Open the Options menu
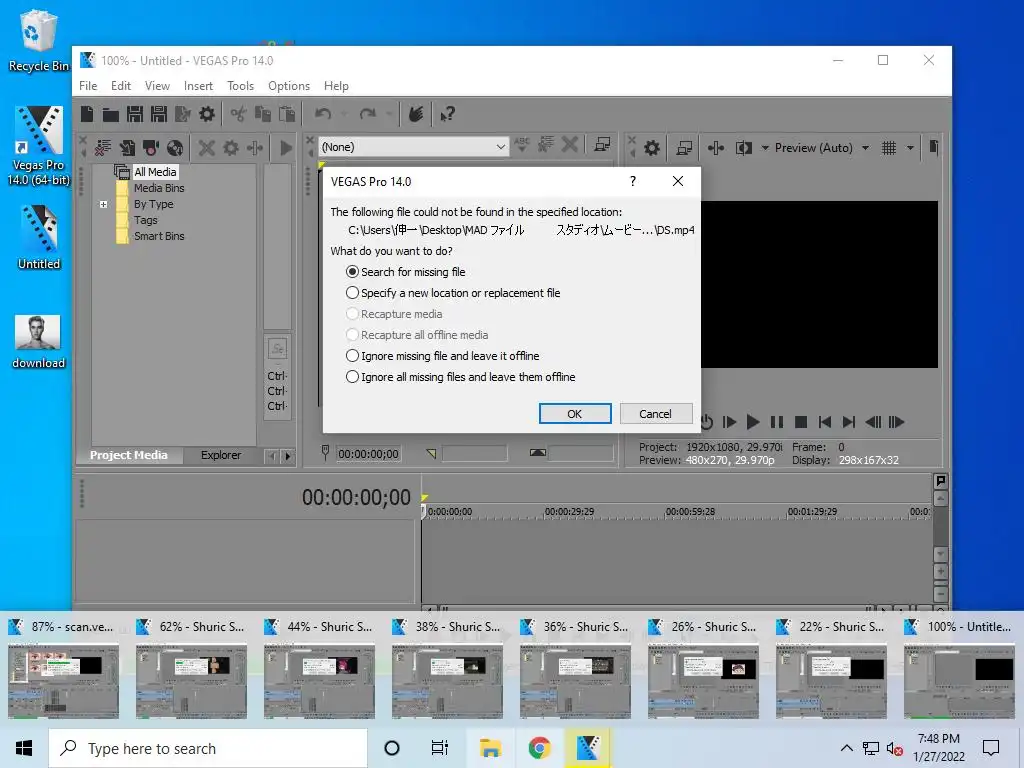1024x768 pixels. click(289, 86)
